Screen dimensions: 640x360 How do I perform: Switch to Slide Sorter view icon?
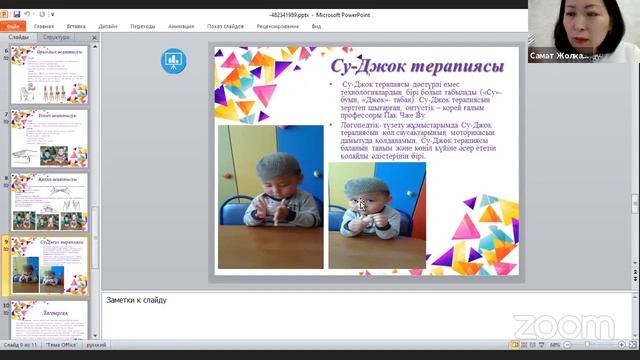(524, 345)
